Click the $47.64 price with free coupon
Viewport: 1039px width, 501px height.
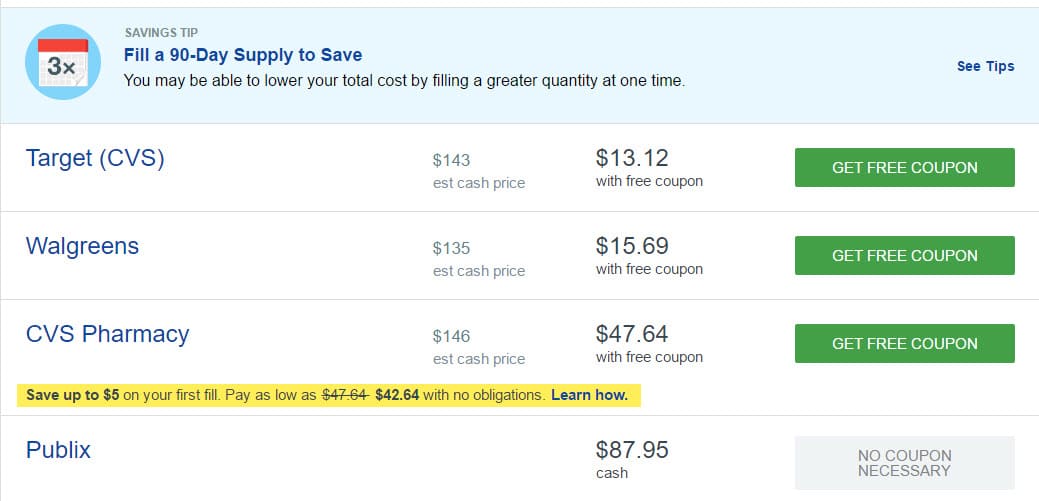click(x=632, y=333)
